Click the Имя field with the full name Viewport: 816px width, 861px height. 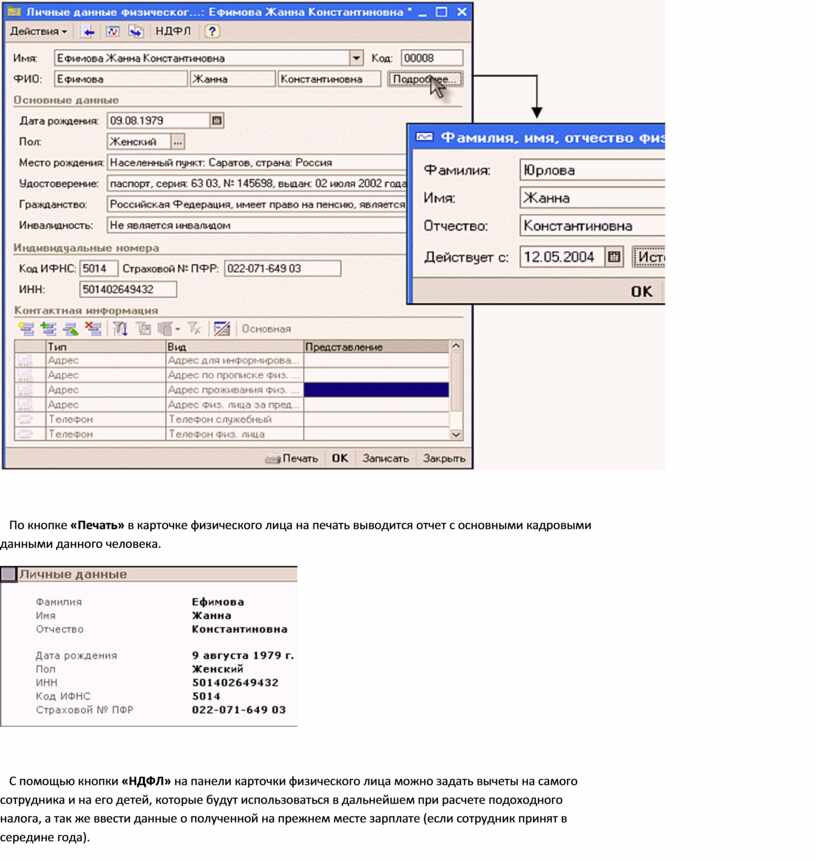click(202, 58)
